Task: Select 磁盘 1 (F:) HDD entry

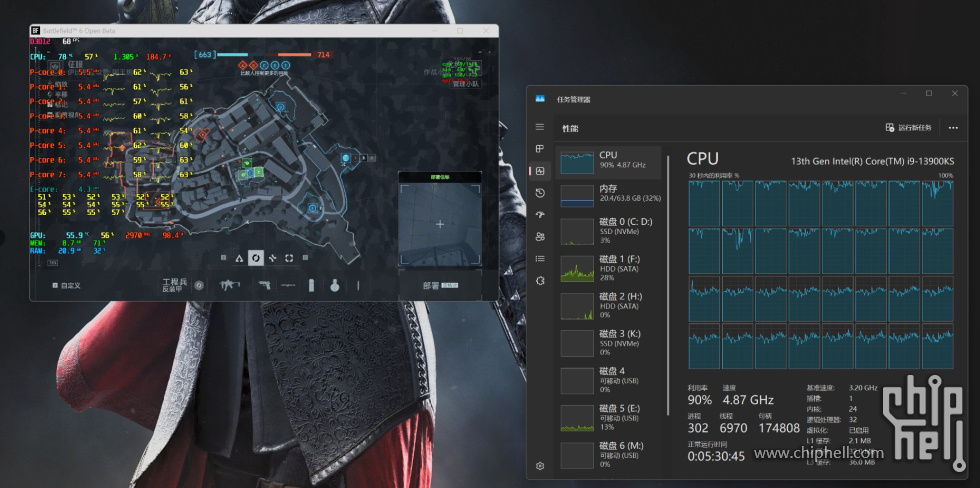Action: 609,267
